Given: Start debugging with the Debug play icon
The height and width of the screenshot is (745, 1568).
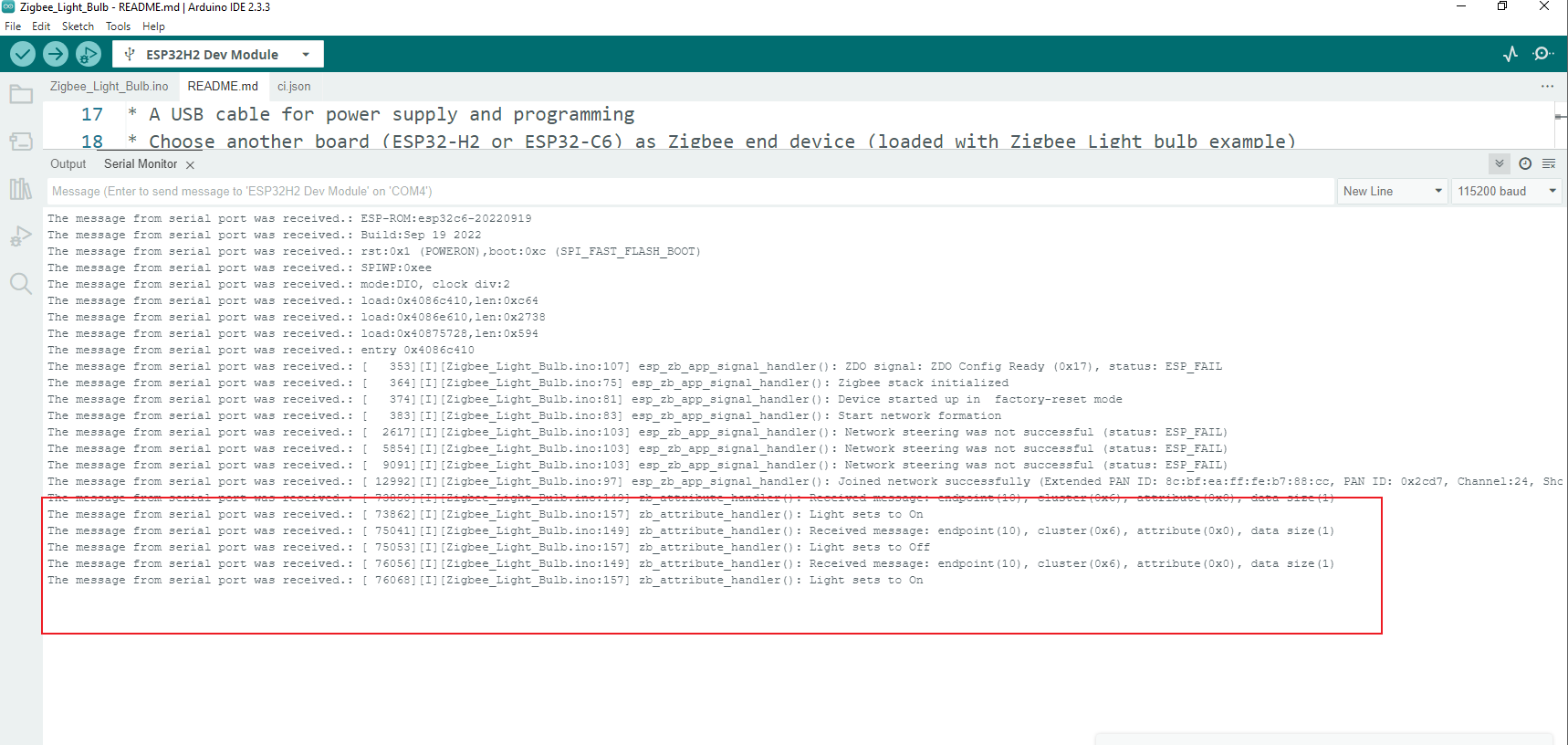Looking at the screenshot, I should (89, 55).
